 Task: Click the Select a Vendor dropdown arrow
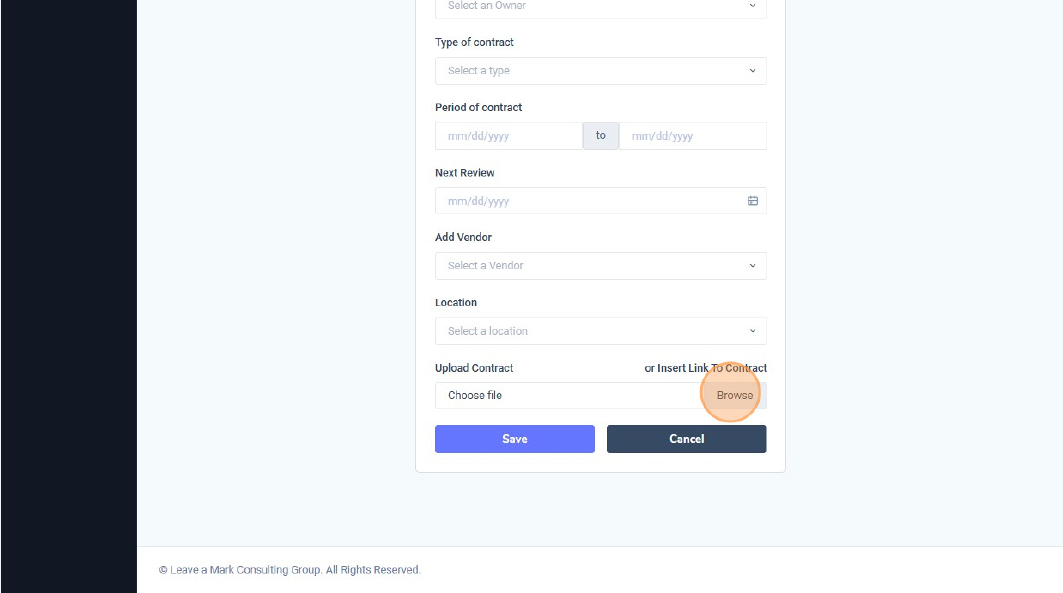click(x=753, y=265)
